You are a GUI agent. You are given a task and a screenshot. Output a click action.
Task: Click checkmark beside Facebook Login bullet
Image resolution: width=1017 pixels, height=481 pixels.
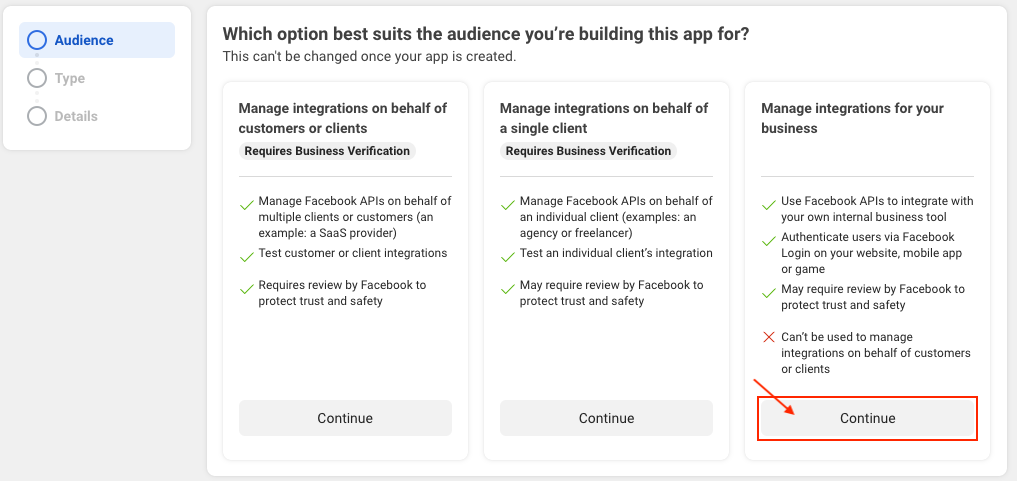pyautogui.click(x=769, y=241)
